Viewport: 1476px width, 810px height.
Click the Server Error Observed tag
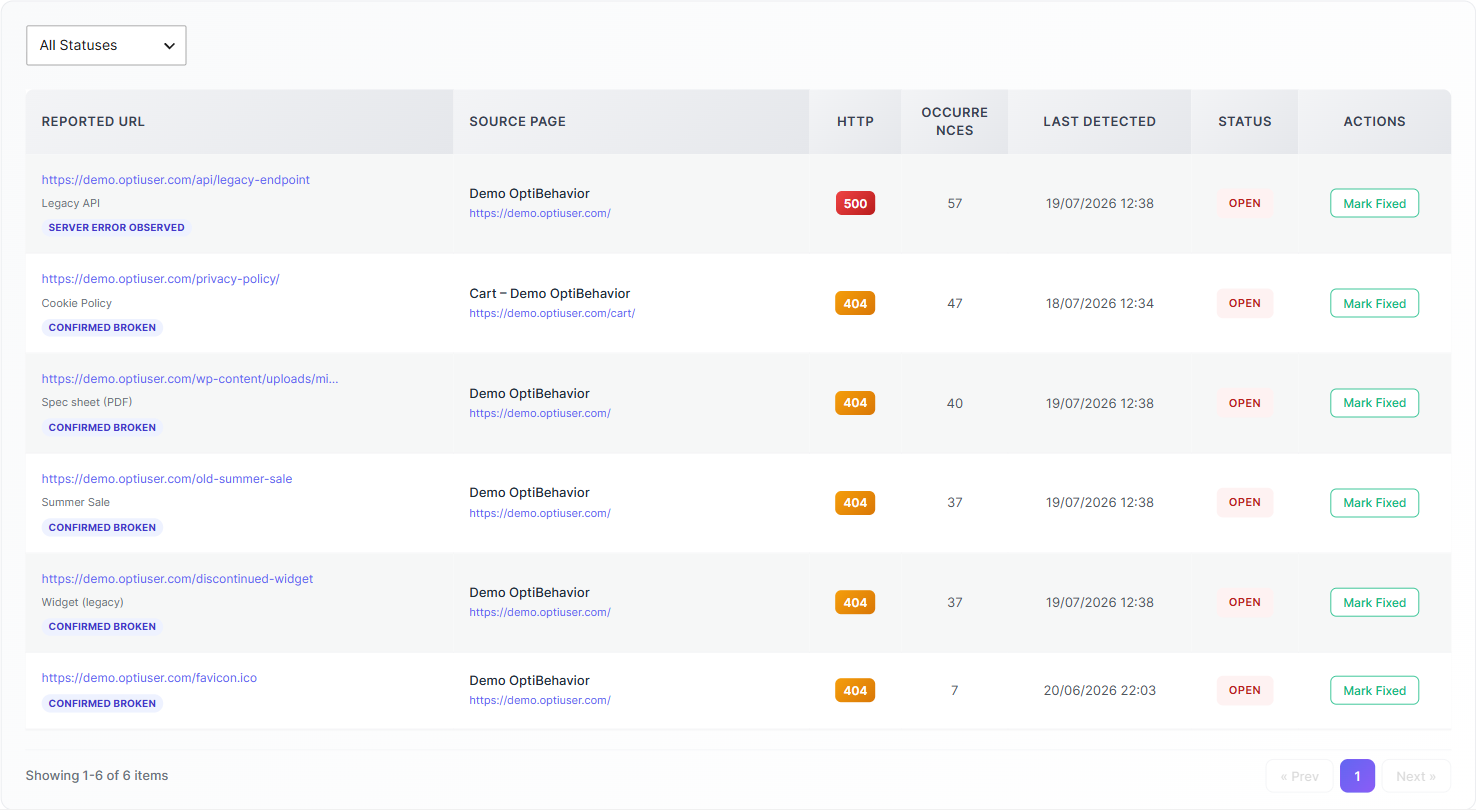117,227
